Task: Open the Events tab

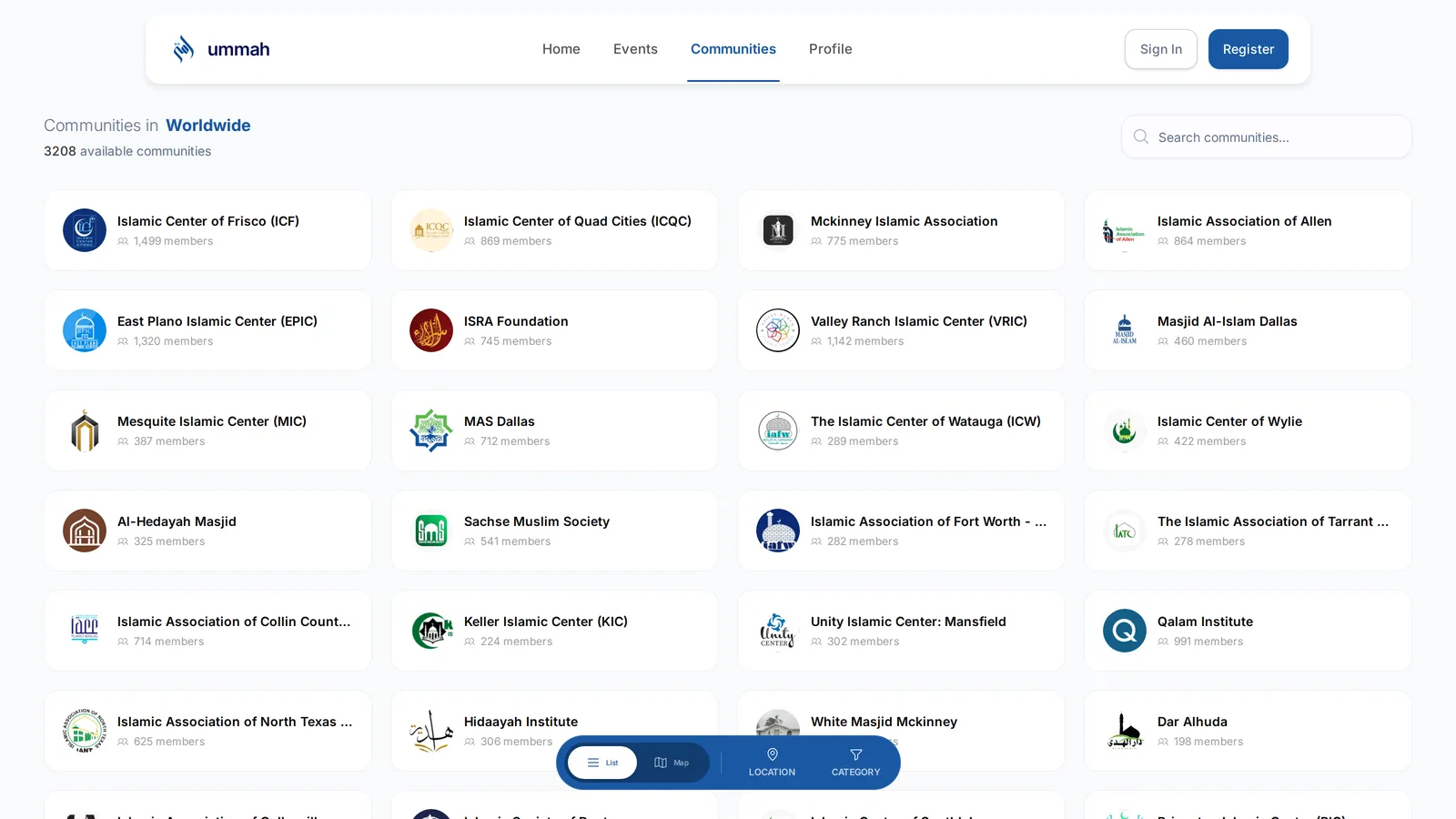Action: [635, 49]
